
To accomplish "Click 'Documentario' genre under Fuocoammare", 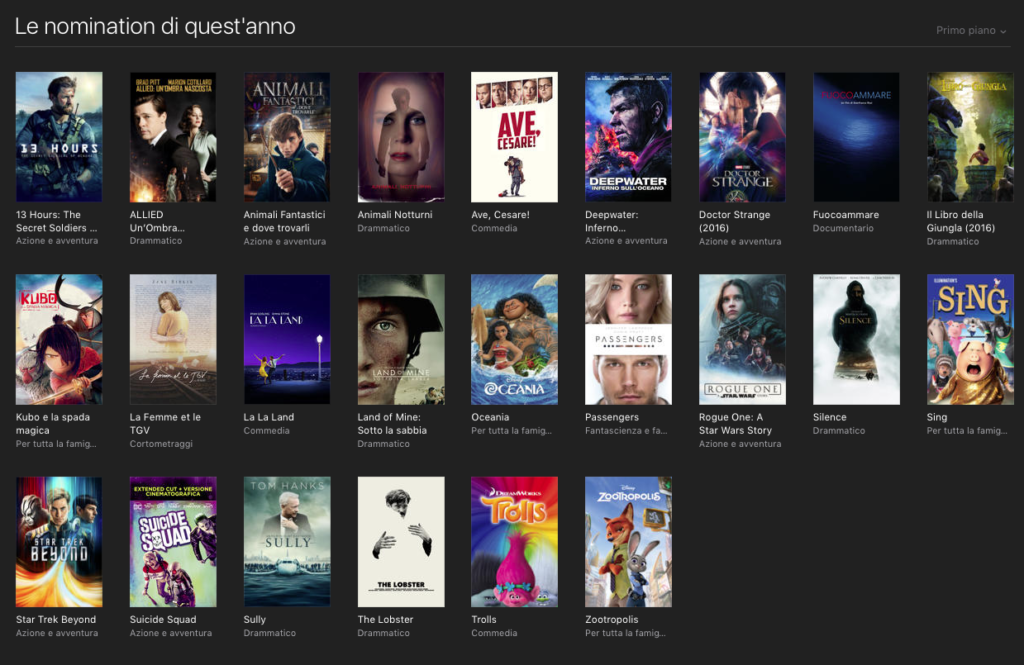I will tap(843, 228).
